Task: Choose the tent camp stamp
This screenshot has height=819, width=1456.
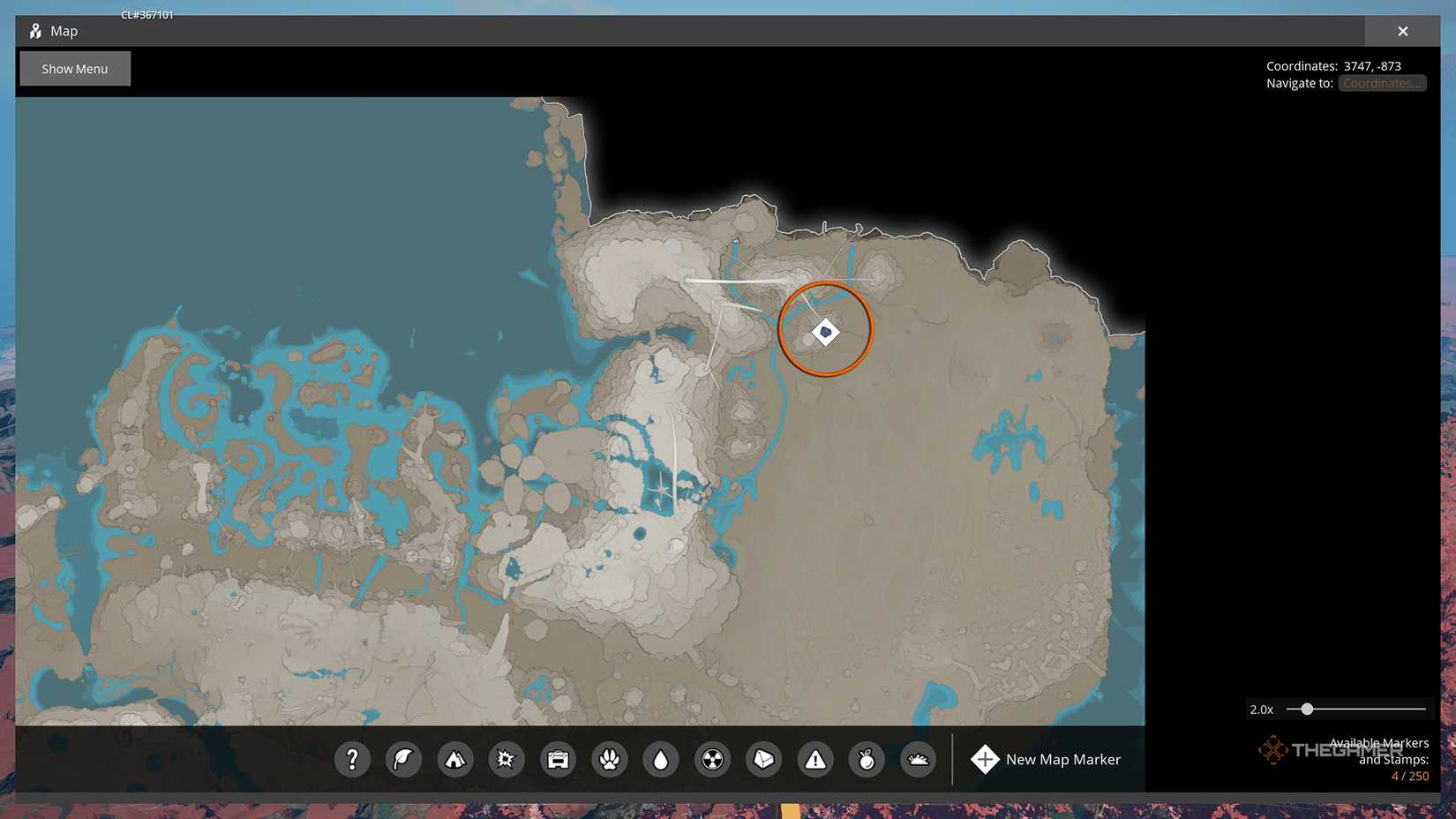Action: click(454, 759)
